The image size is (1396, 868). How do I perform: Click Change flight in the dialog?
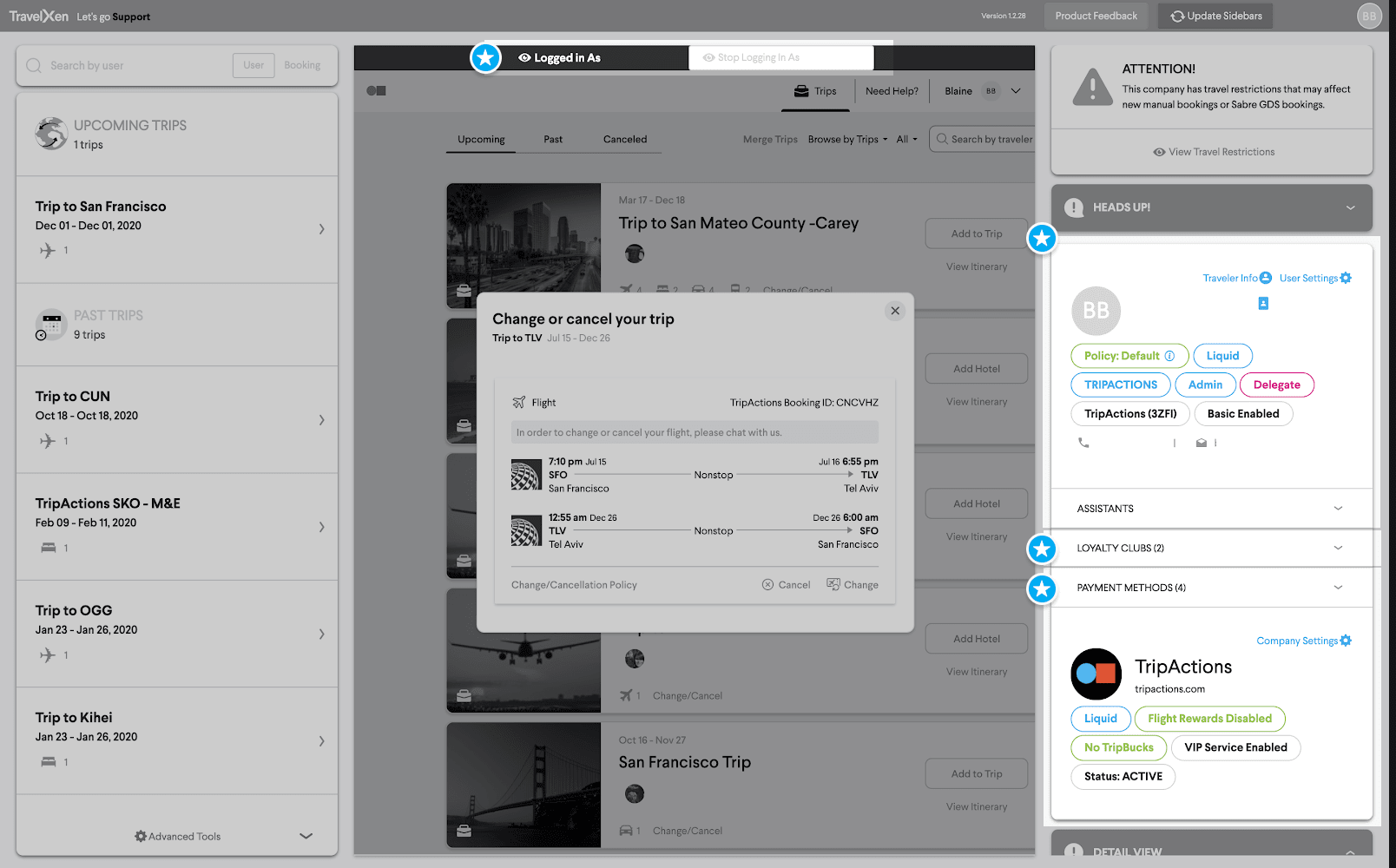853,585
